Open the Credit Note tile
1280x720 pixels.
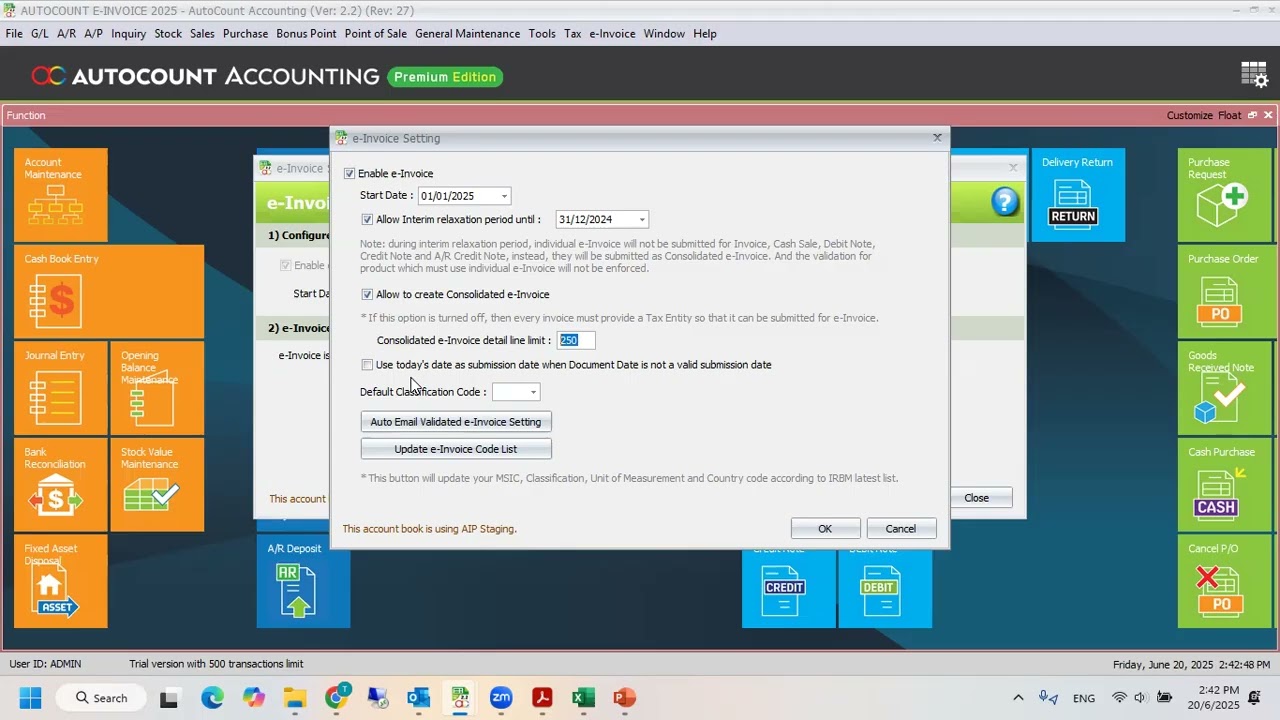pos(788,589)
